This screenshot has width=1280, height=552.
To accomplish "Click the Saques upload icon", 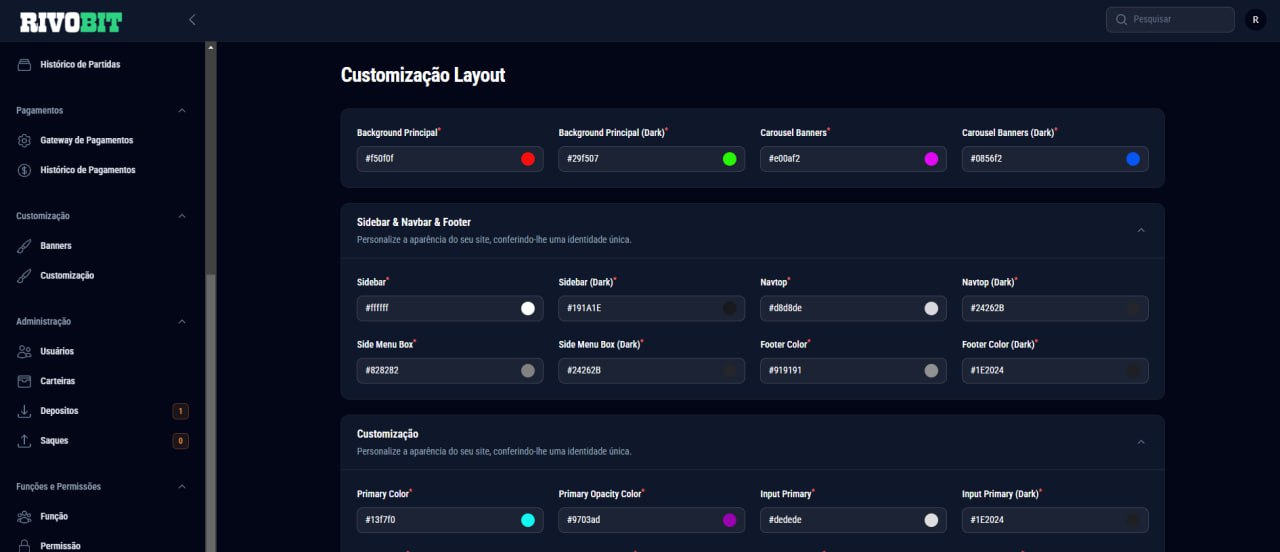I will click(25, 441).
